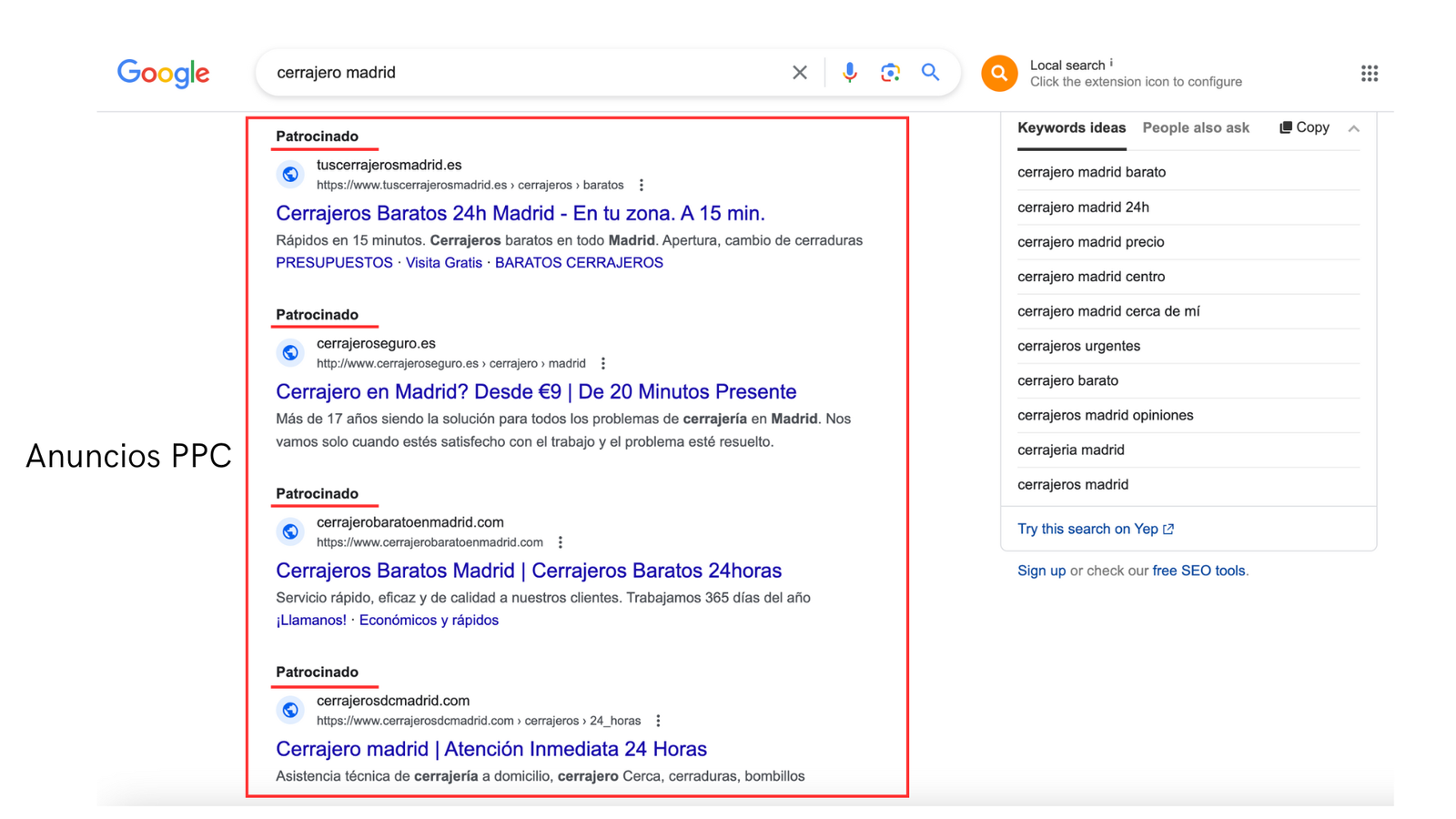Switch to the People also ask tab

(x=1196, y=128)
